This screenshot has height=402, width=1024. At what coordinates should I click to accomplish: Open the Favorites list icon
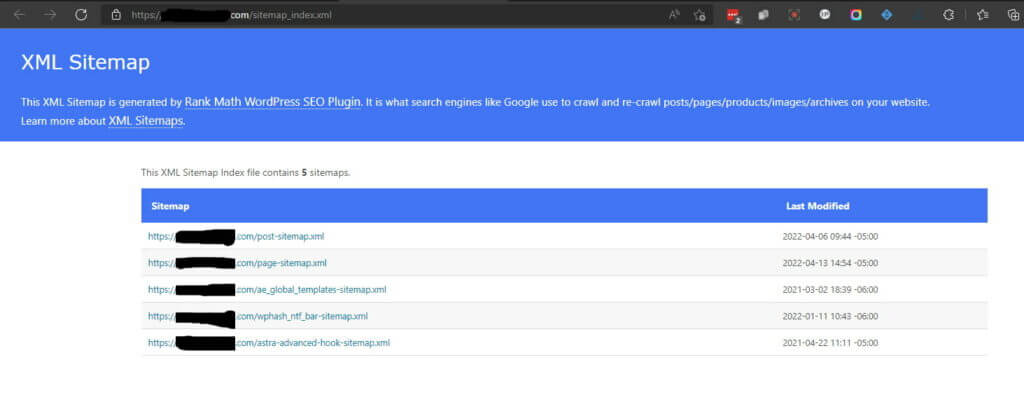(982, 15)
